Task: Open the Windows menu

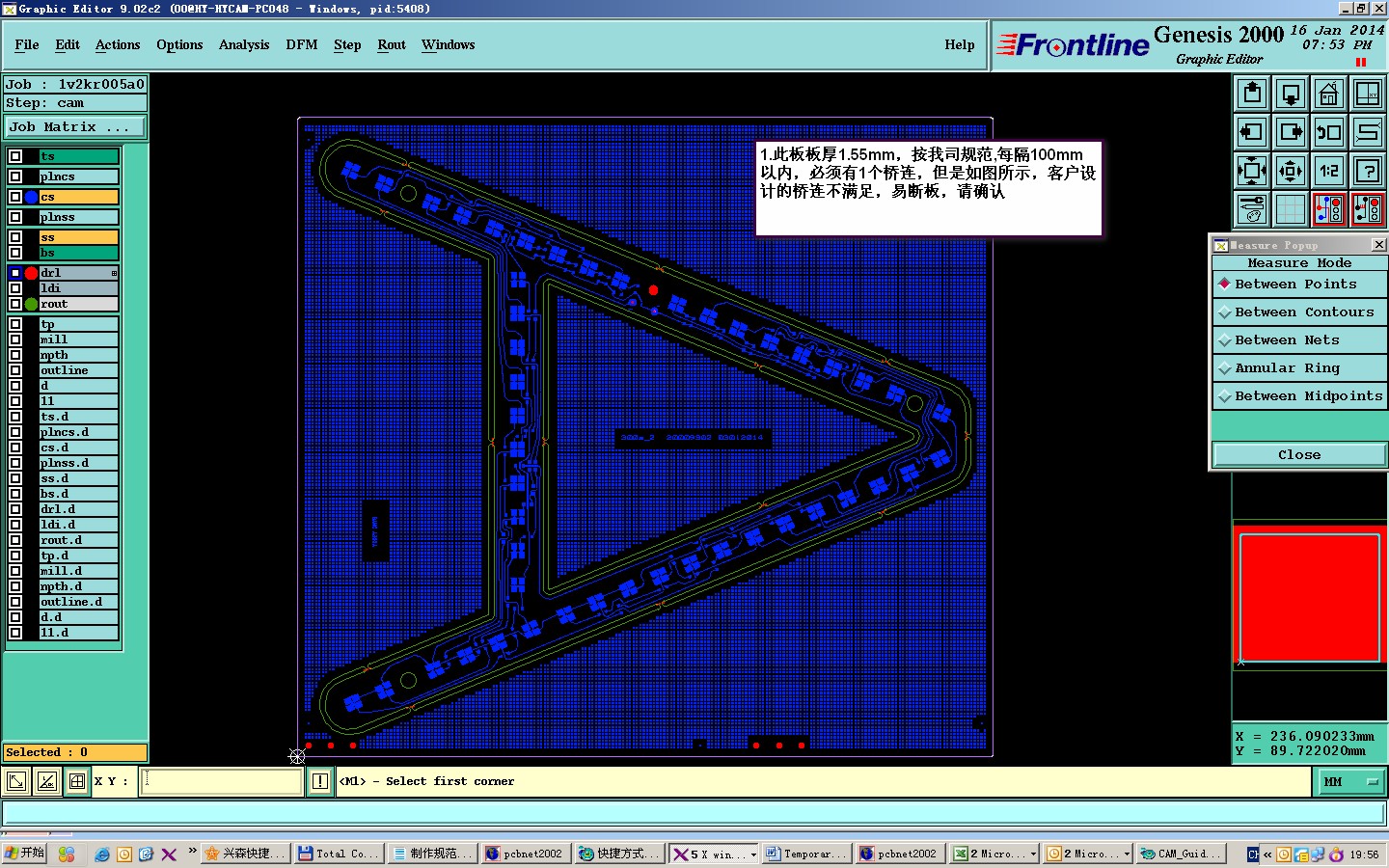Action: tap(449, 44)
